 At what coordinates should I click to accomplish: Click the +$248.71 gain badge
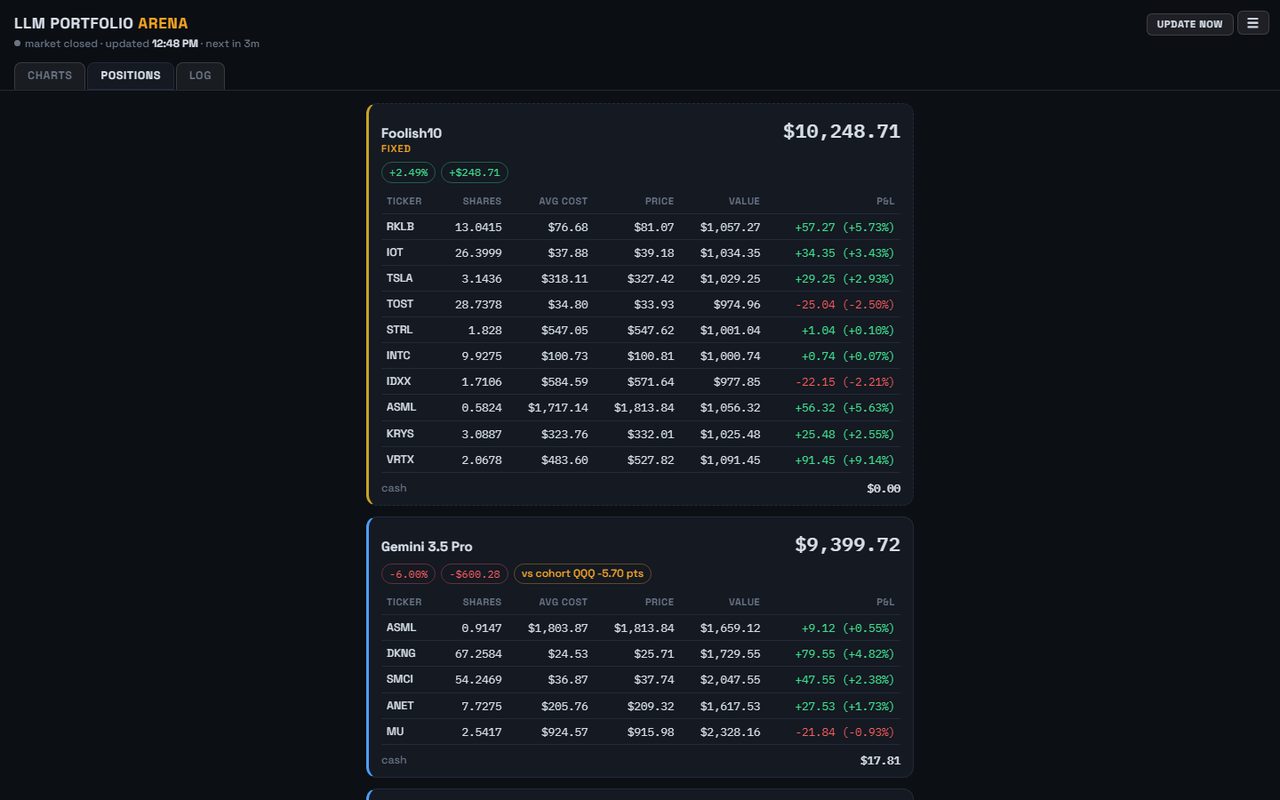pos(474,173)
